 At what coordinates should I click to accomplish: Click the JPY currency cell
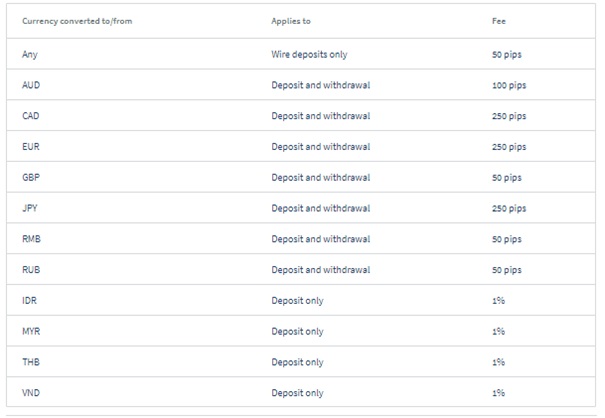coord(30,208)
